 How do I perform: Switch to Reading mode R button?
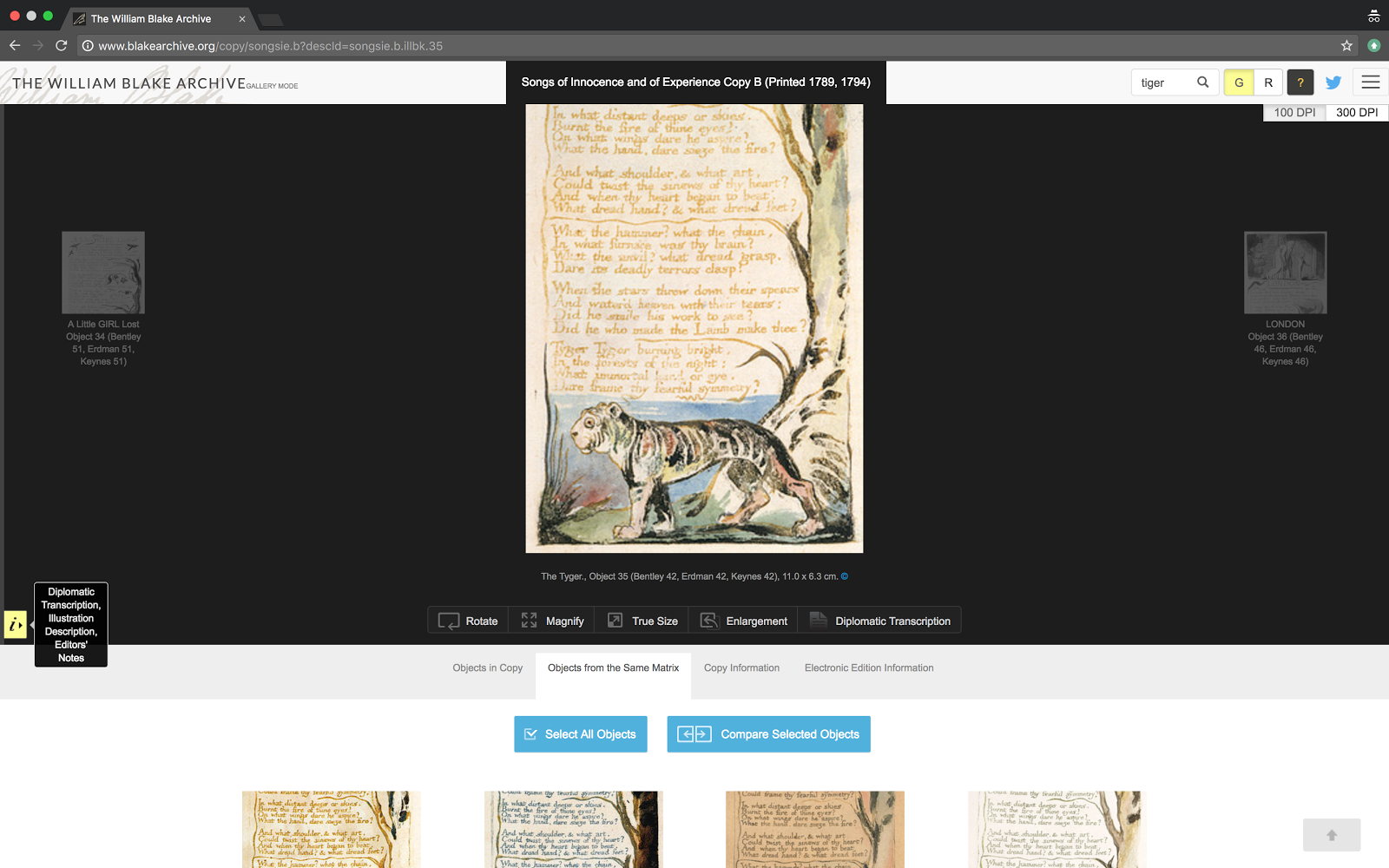[1268, 82]
